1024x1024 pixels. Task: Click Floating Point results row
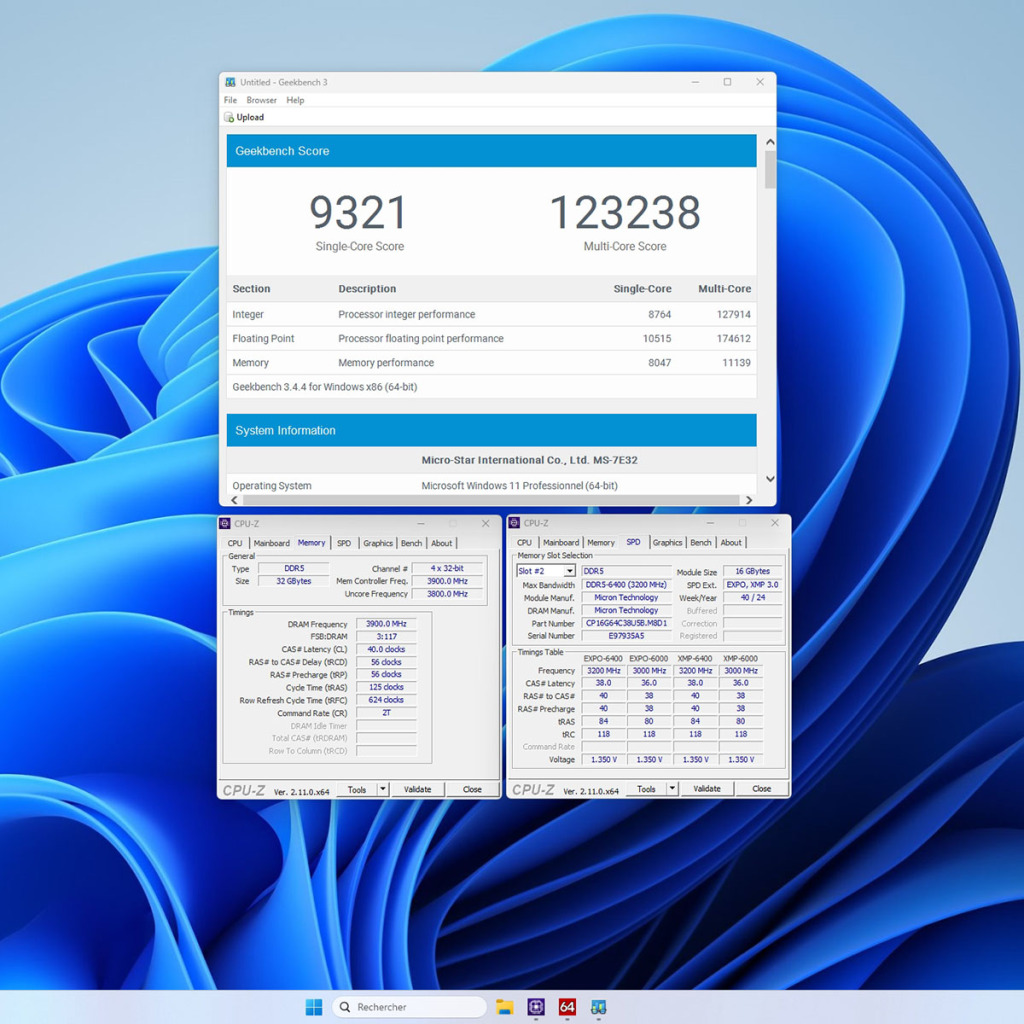(x=491, y=339)
